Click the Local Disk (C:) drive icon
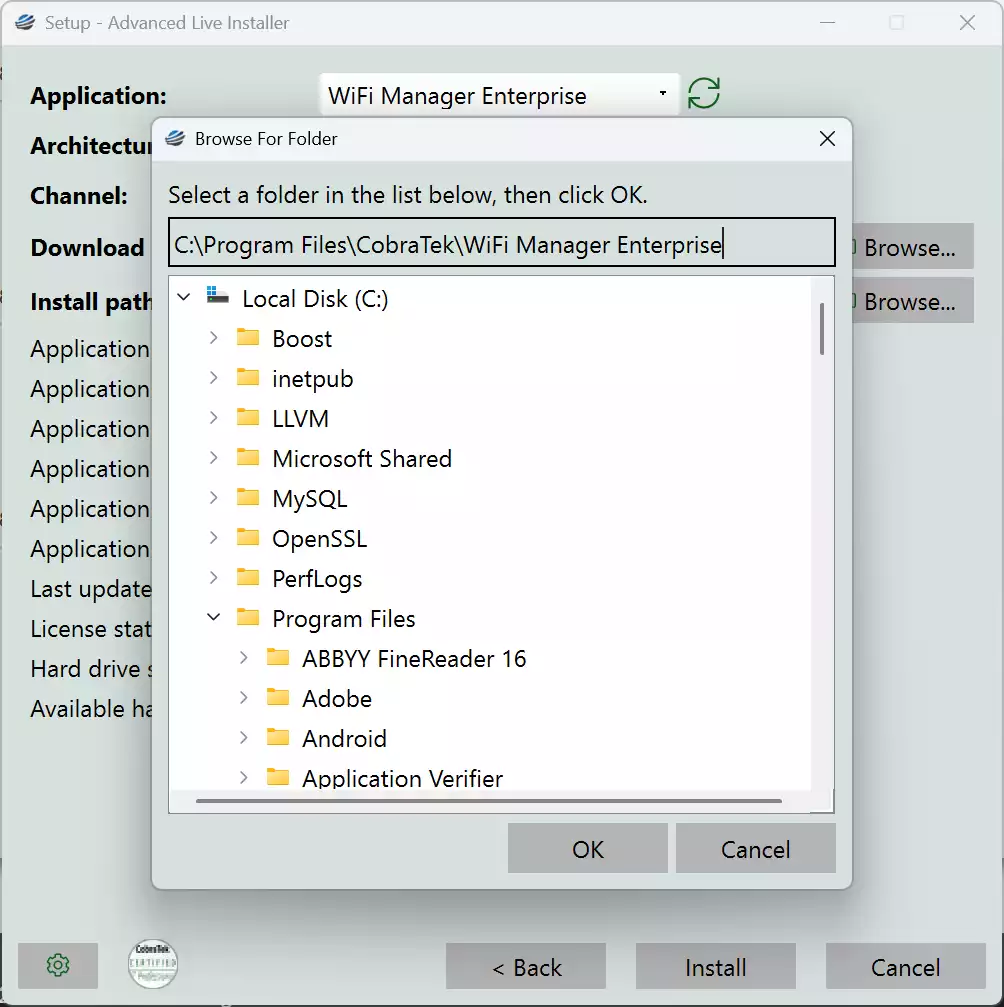The width and height of the screenshot is (1004, 1007). pos(218,296)
